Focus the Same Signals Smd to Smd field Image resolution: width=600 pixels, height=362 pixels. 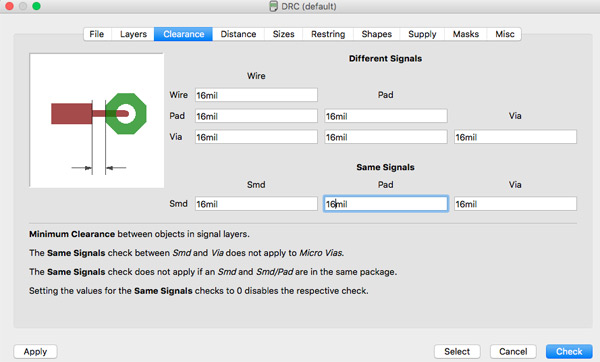point(256,204)
